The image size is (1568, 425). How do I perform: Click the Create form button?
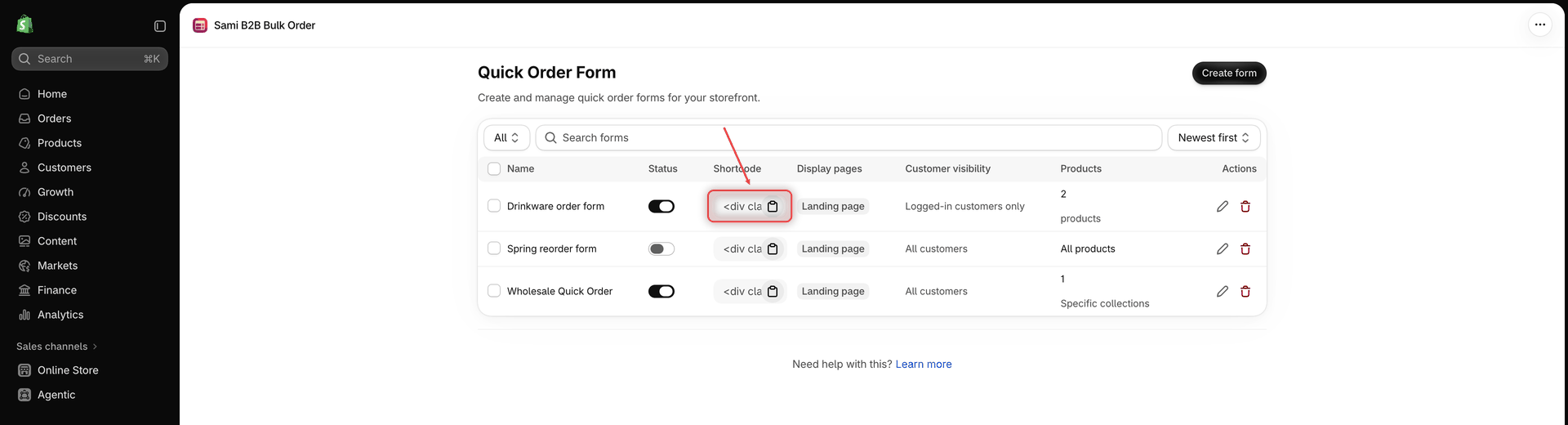click(1229, 73)
